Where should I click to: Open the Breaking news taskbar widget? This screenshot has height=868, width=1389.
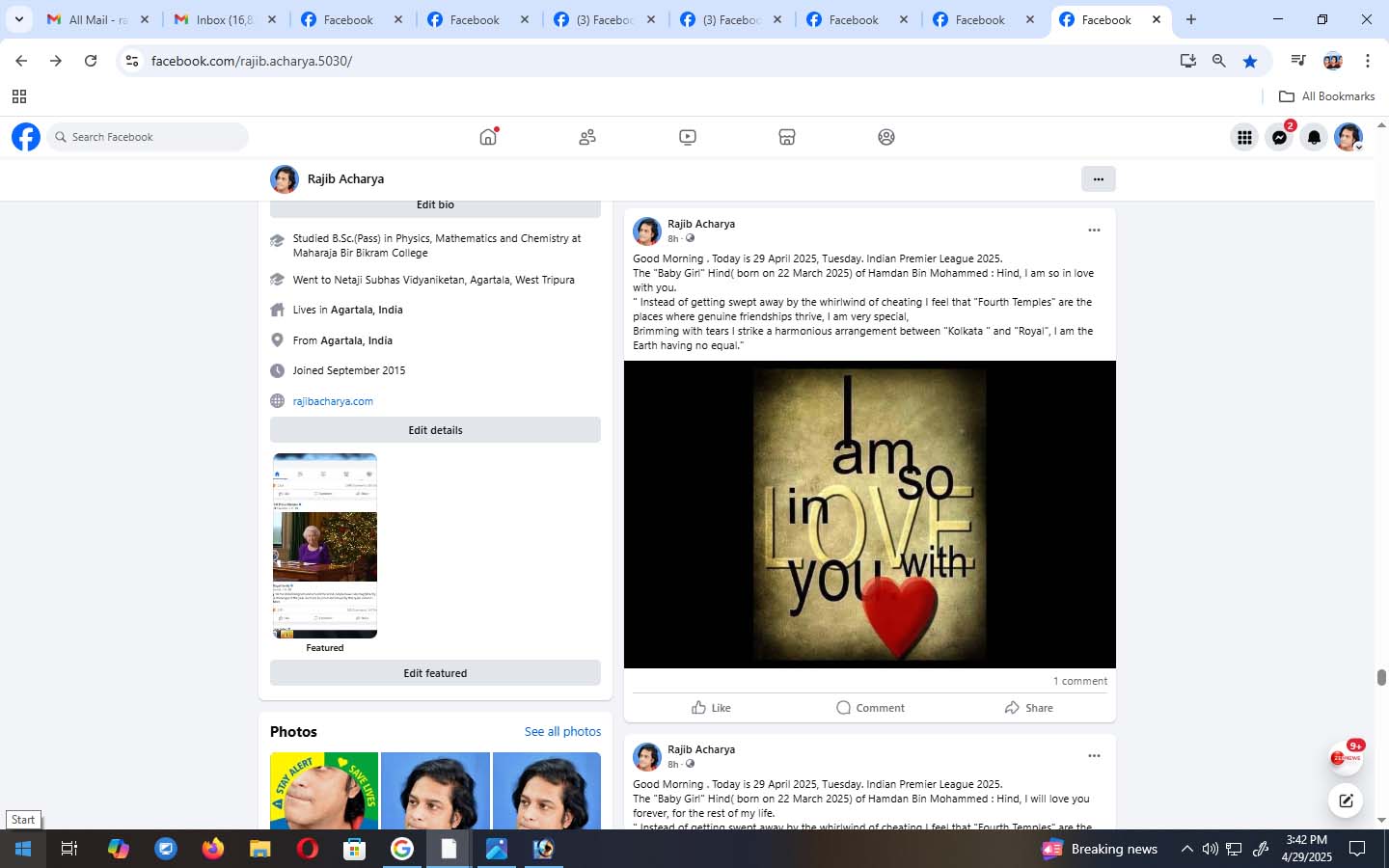point(1100,849)
